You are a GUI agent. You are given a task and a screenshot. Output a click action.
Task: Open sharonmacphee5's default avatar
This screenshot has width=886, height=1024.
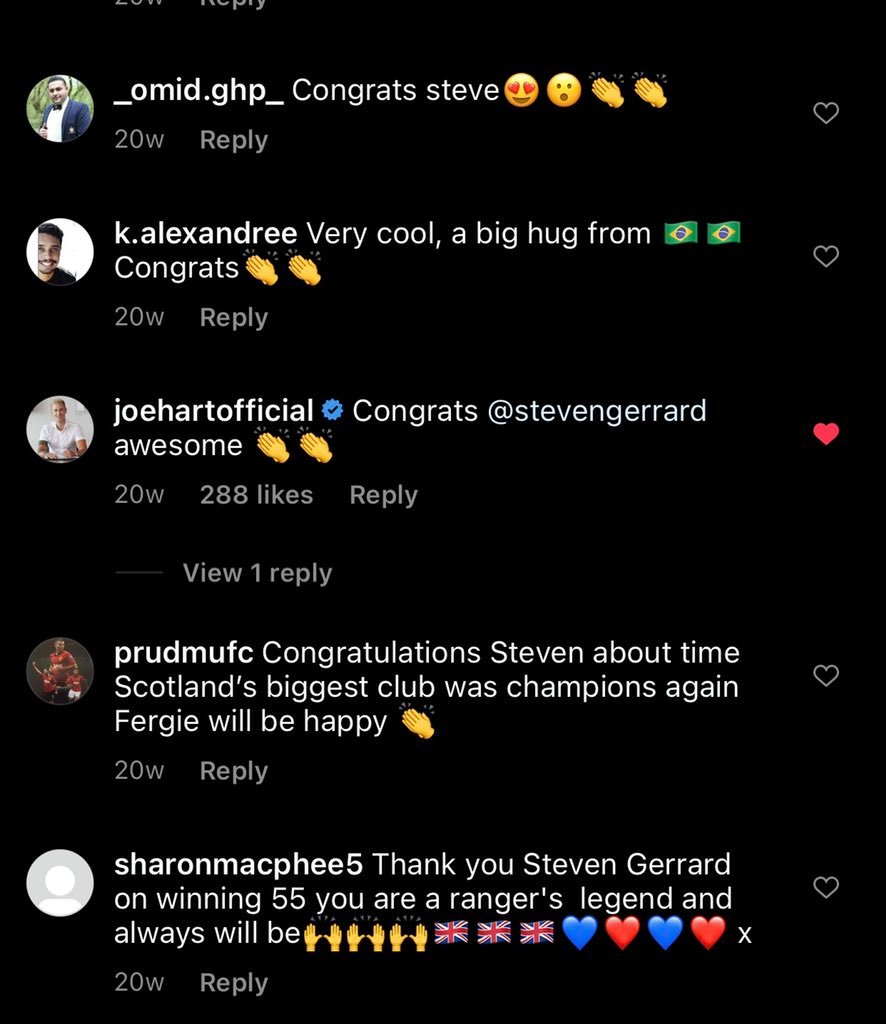(x=60, y=883)
